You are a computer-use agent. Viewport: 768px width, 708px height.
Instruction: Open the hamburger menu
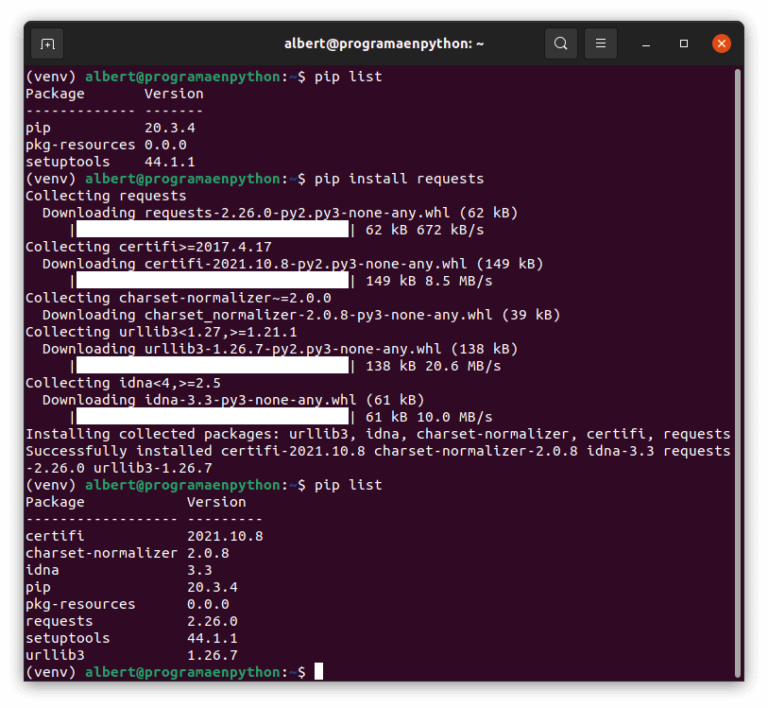(600, 44)
